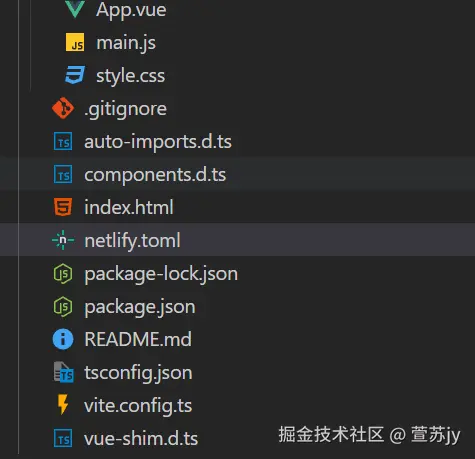Click the tsconfig.json file icon
The image size is (475, 459).
[63, 372]
